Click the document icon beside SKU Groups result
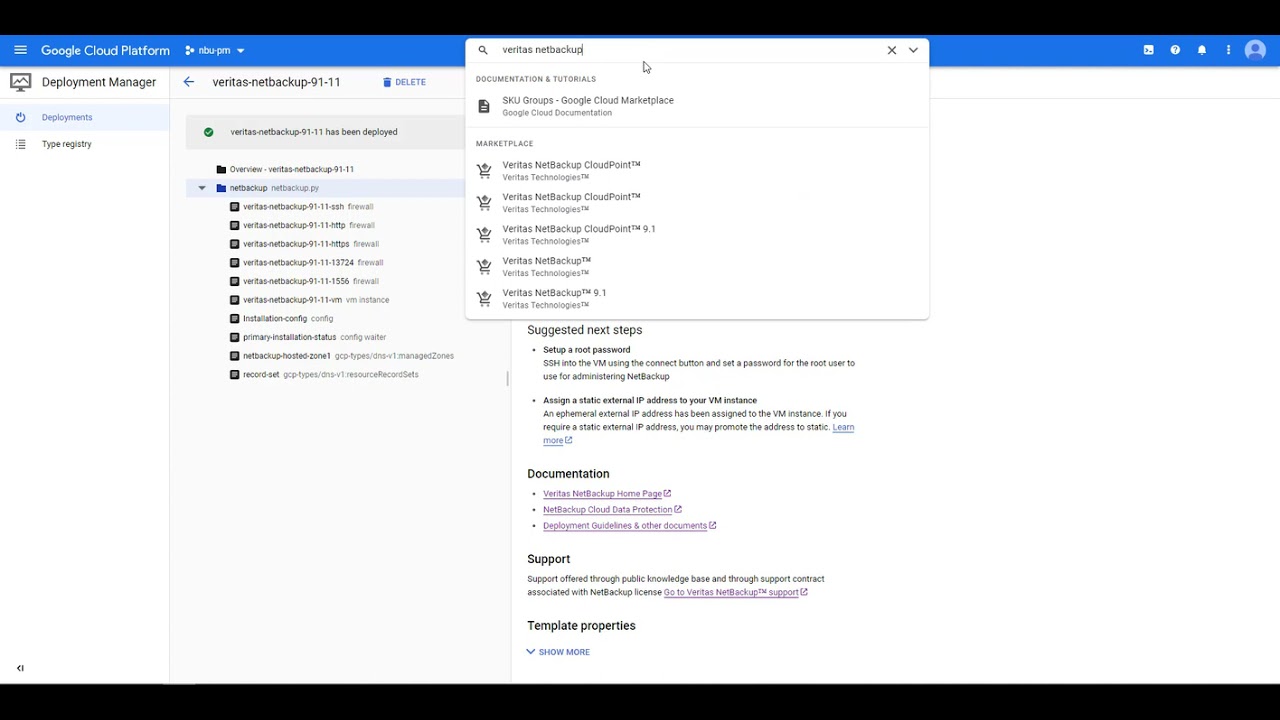 click(484, 106)
